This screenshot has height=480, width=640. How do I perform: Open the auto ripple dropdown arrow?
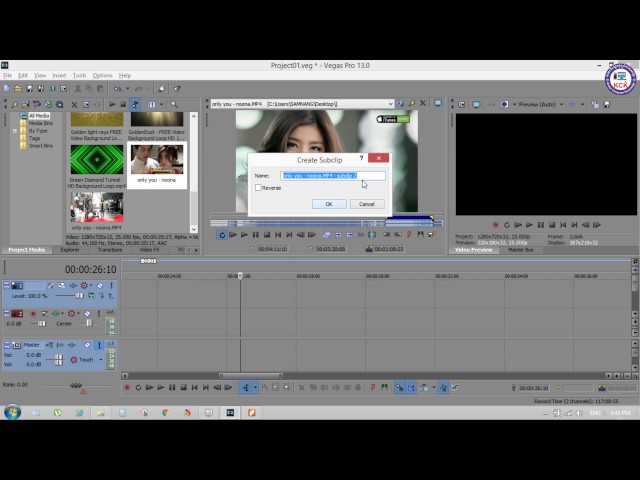point(434,387)
